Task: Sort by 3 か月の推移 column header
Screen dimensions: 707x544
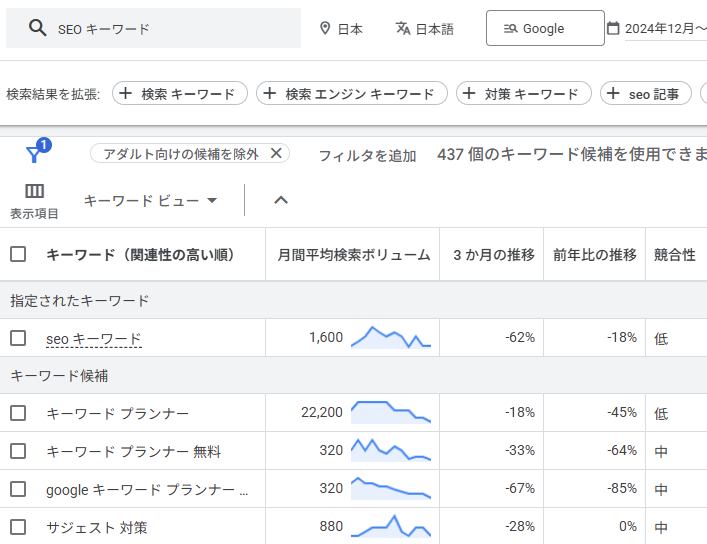Action: point(494,255)
